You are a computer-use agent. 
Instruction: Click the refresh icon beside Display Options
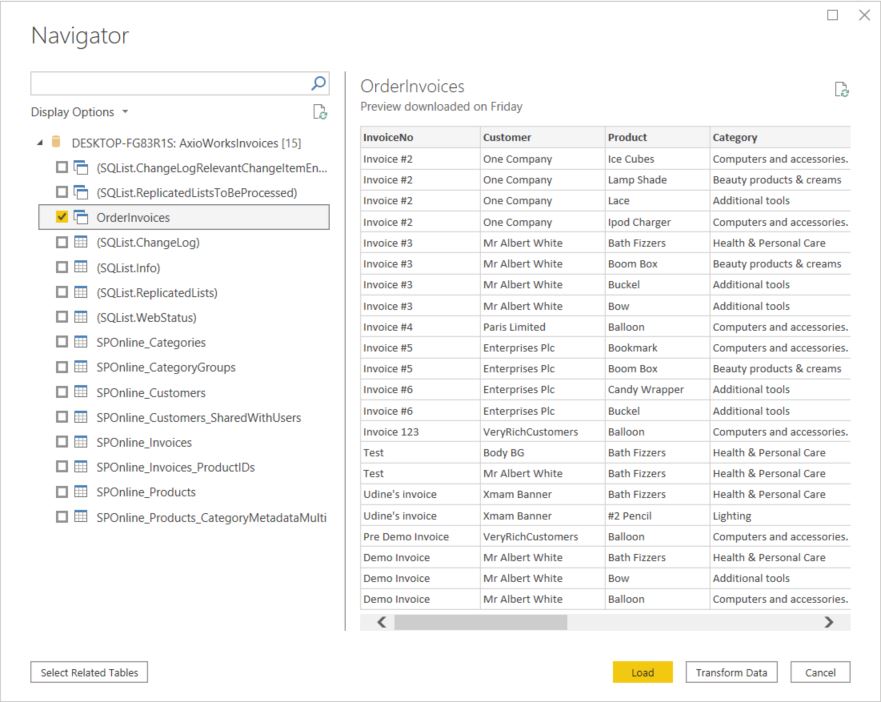(x=320, y=112)
